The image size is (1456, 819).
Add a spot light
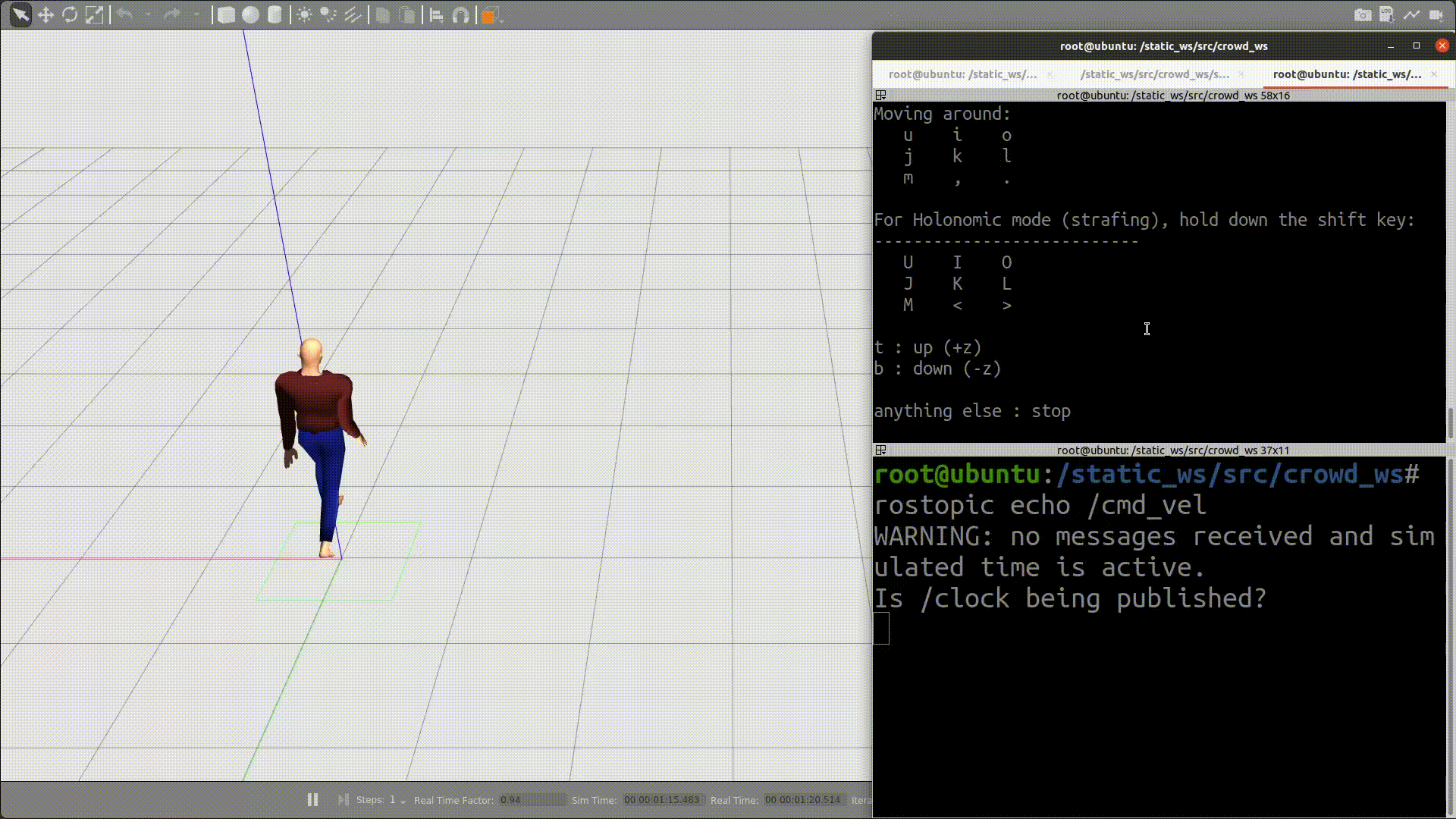pos(328,14)
